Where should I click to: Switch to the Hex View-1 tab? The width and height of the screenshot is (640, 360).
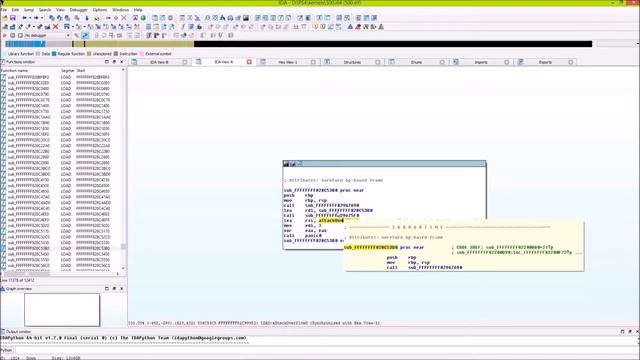tap(288, 62)
